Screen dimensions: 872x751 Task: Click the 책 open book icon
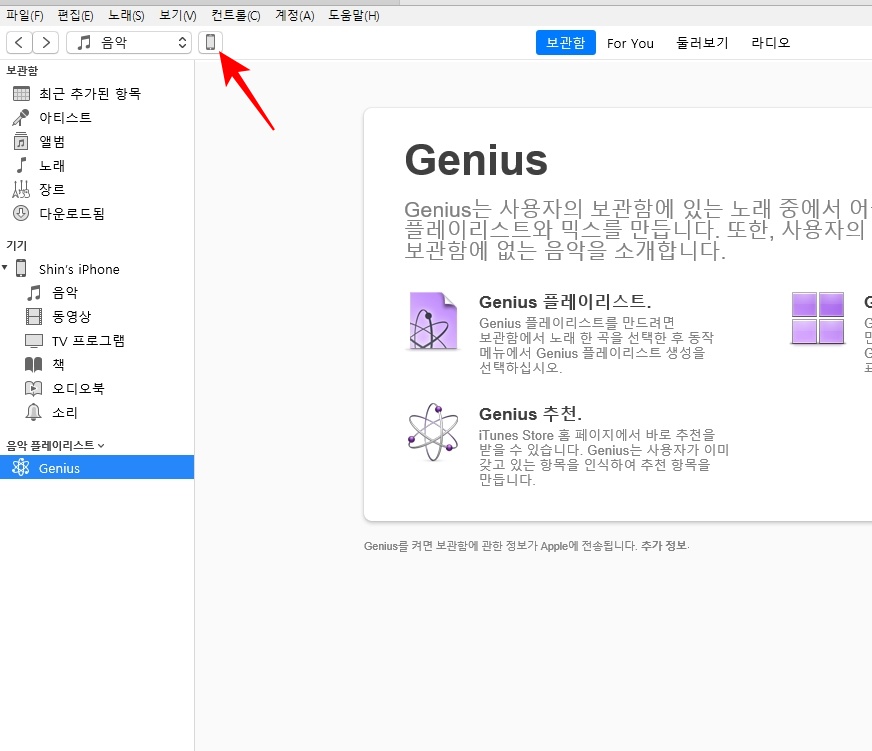pos(34,364)
